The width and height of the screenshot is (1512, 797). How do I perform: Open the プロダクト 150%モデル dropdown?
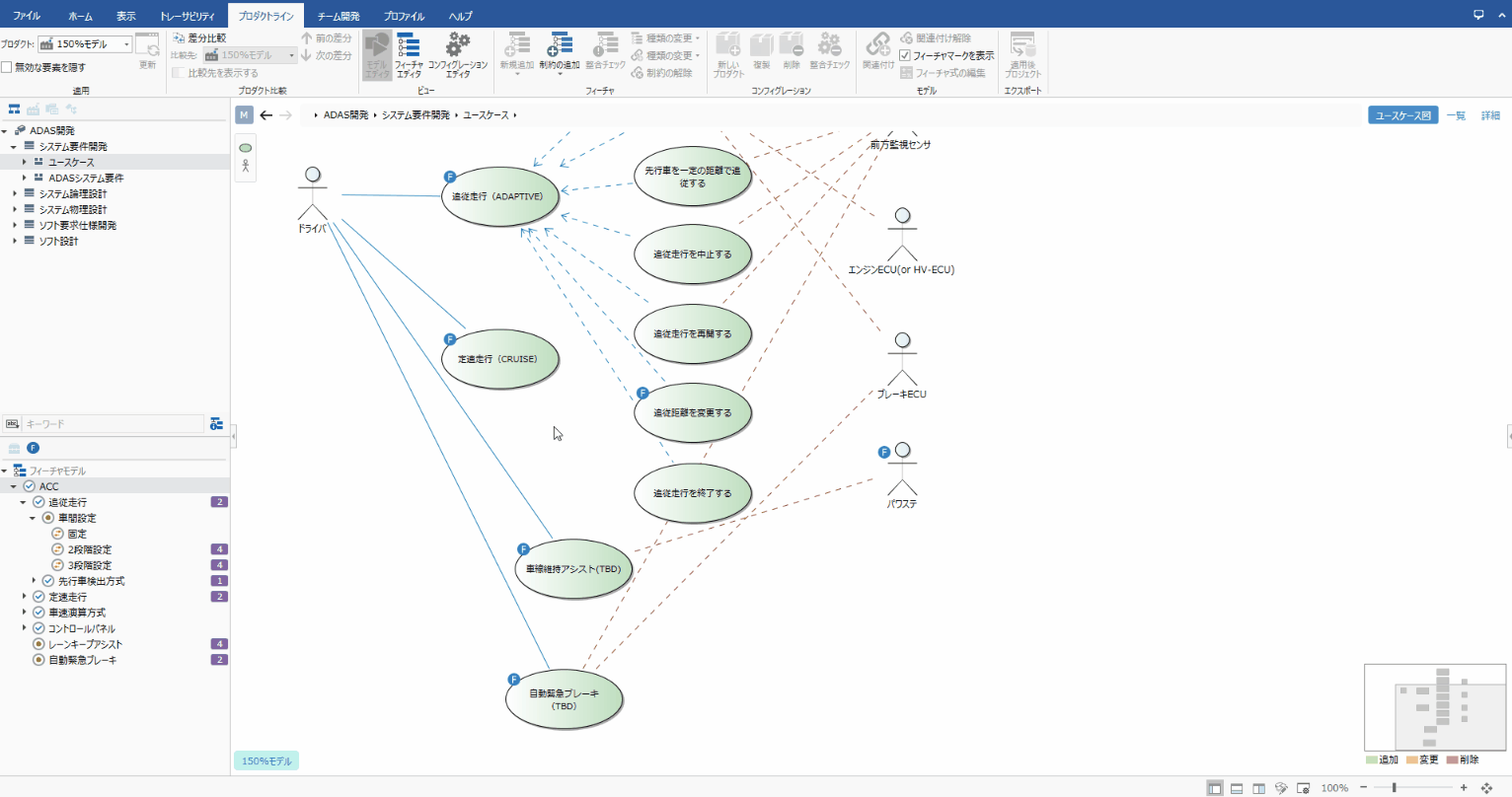(x=85, y=44)
